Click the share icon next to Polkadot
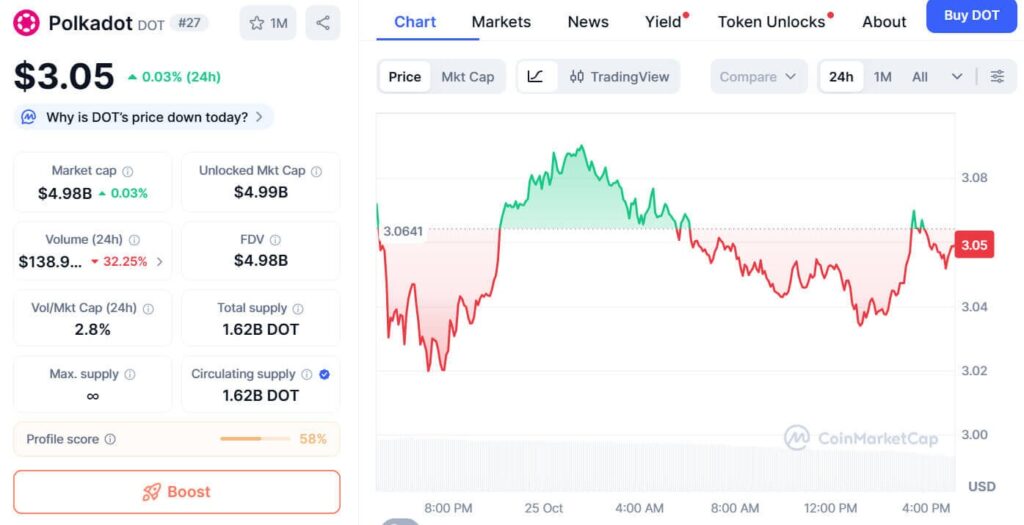This screenshot has height=525, width=1024. click(x=322, y=23)
